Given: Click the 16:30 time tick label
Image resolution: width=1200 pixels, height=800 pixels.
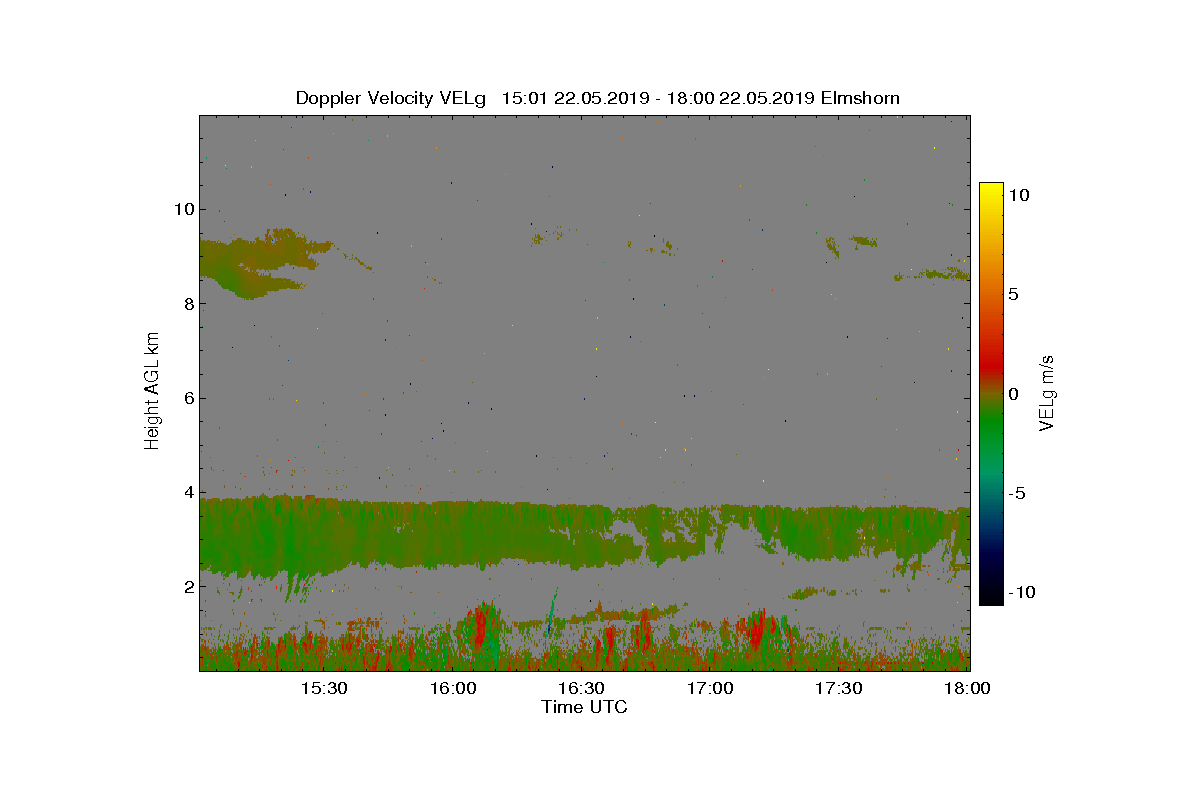Looking at the screenshot, I should tap(581, 688).
